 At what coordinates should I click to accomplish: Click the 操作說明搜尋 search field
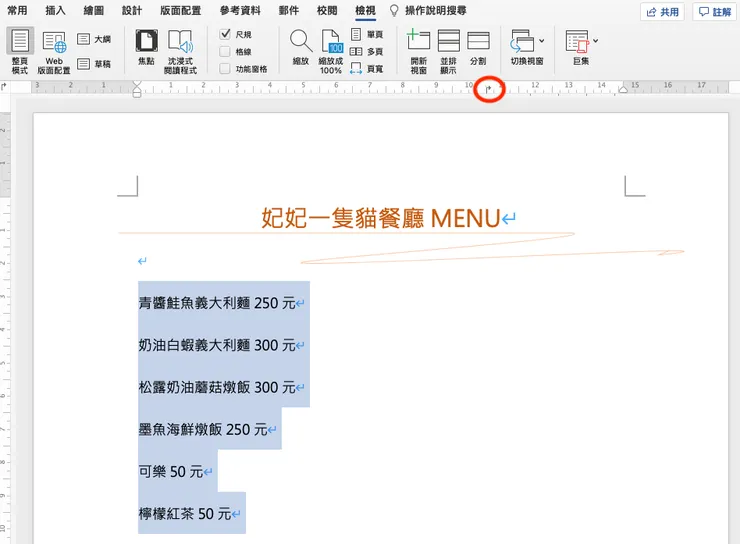(436, 10)
